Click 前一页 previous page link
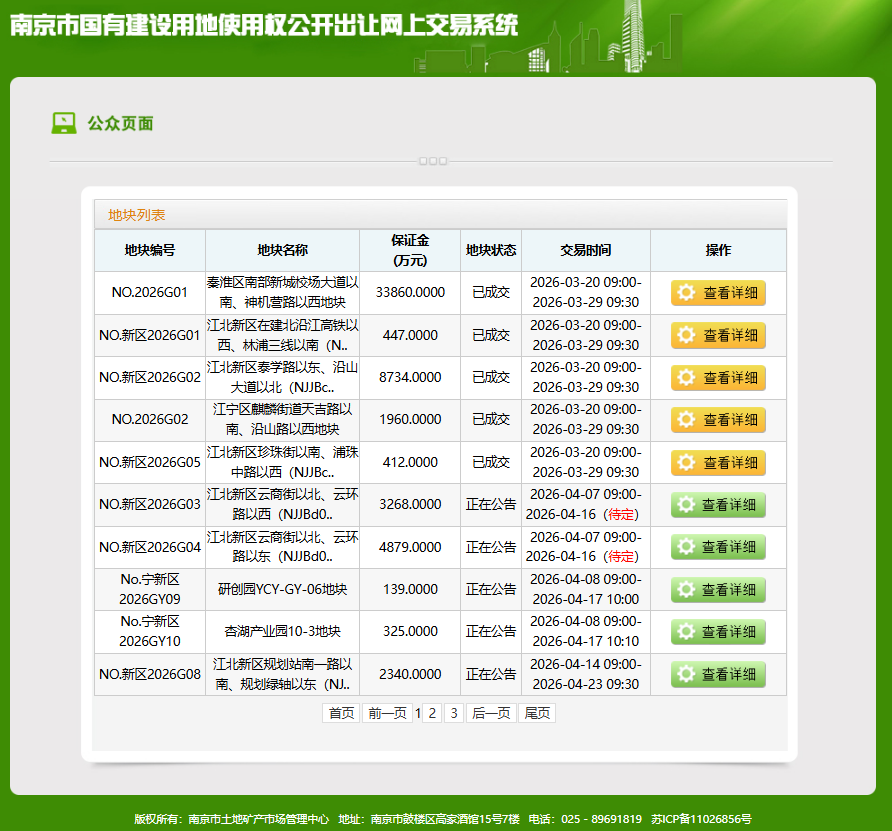892x831 pixels. coord(386,713)
